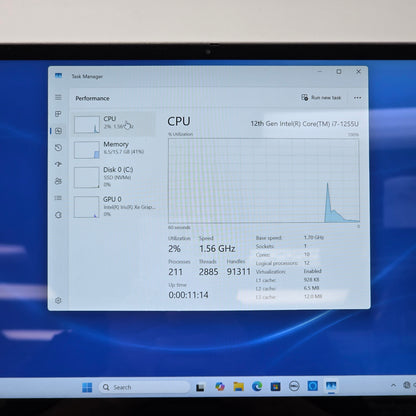Click the Disk 0 mini graph thumbnail
416x416 pixels.
[x=87, y=178]
